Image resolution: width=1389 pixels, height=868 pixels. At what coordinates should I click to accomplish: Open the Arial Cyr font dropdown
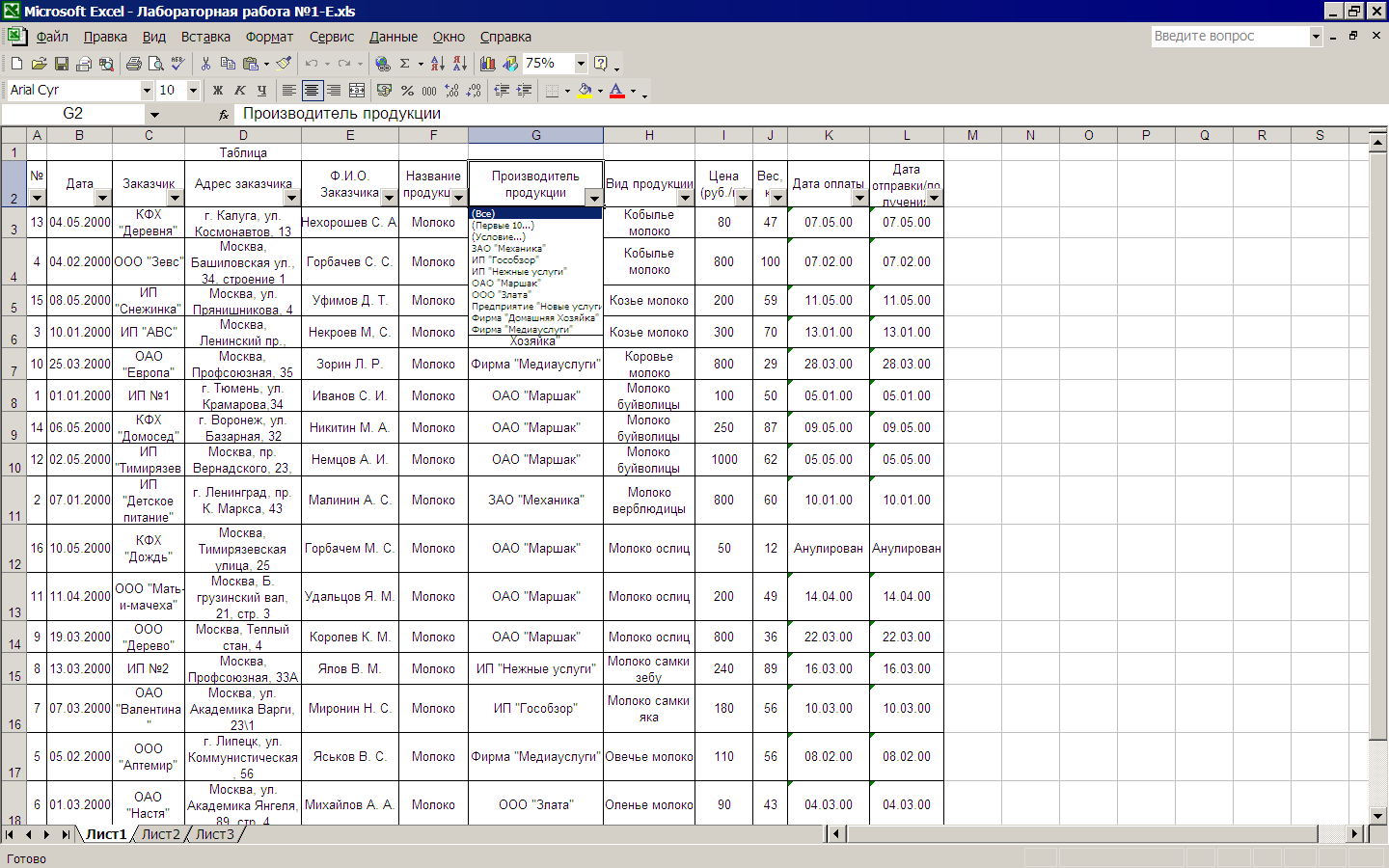(x=147, y=90)
